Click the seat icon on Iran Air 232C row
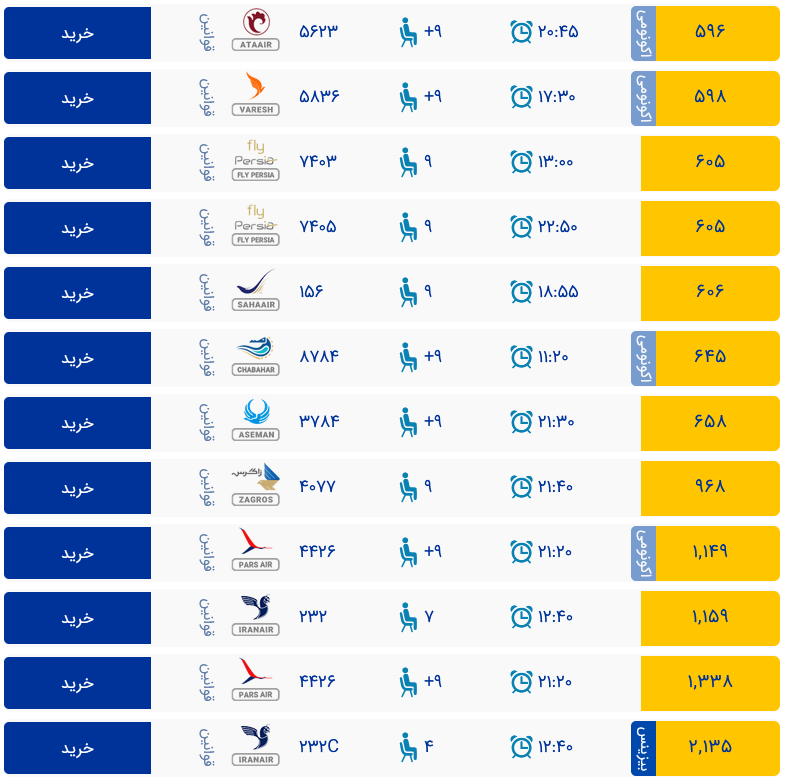 pyautogui.click(x=408, y=747)
